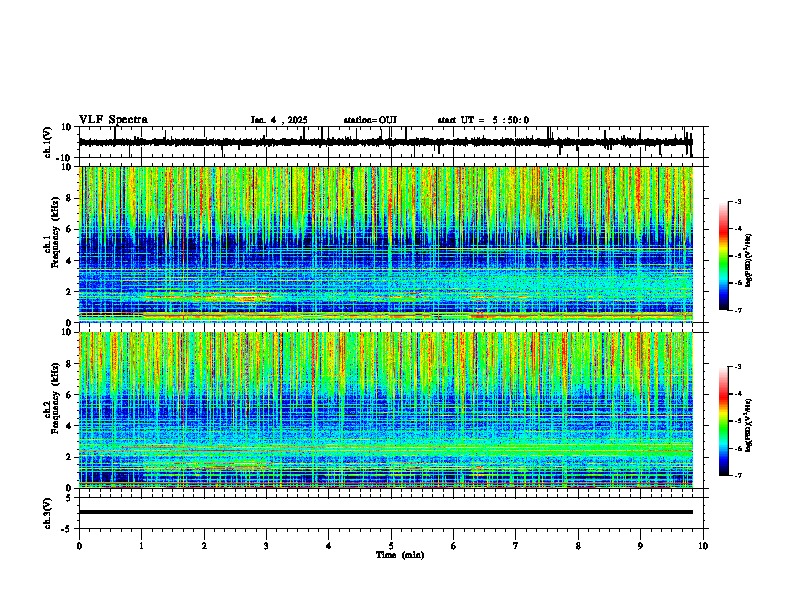Click the 2 kHz tick label on ch.1 spectrogram

coord(69,291)
